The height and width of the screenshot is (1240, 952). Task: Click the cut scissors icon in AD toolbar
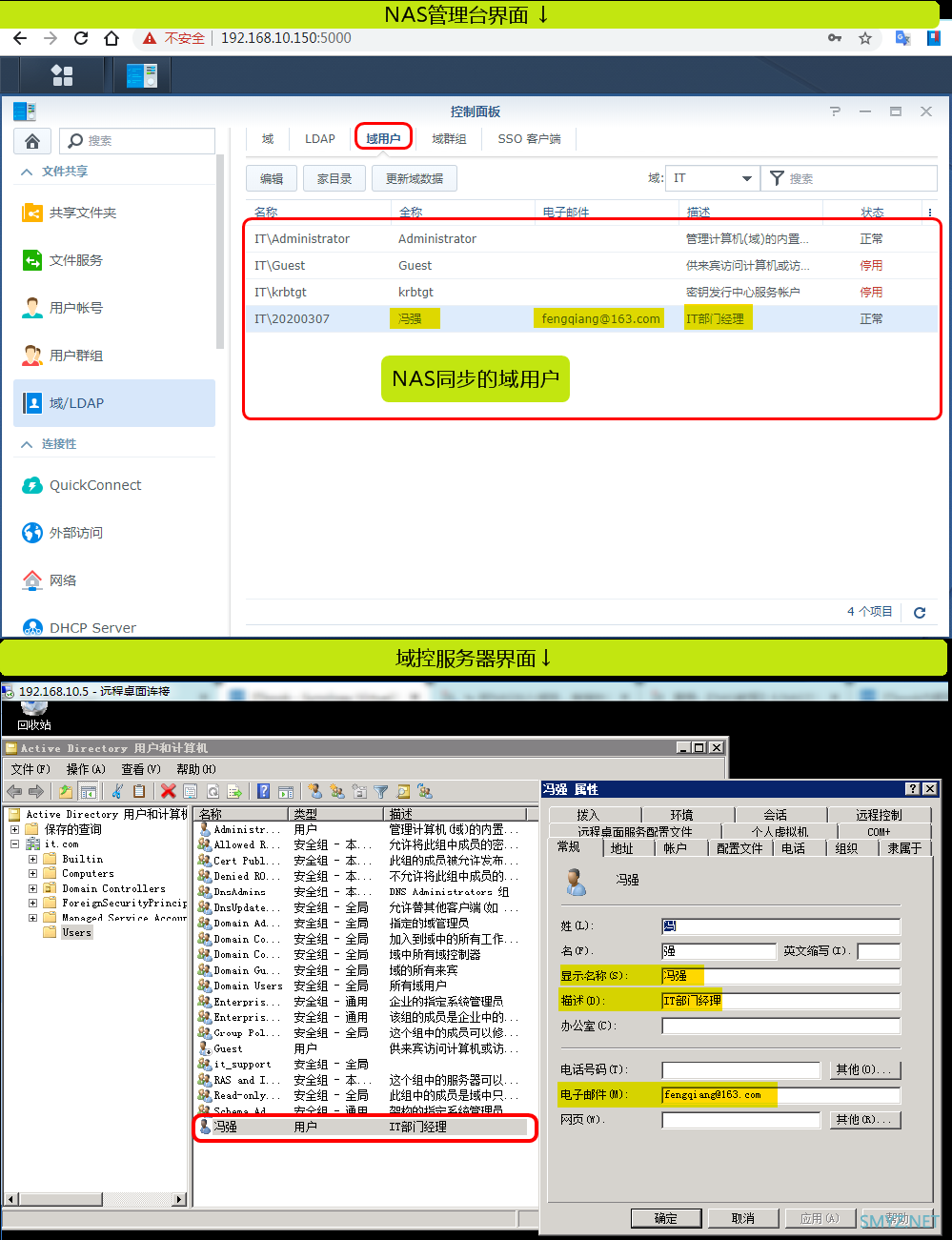[x=117, y=791]
